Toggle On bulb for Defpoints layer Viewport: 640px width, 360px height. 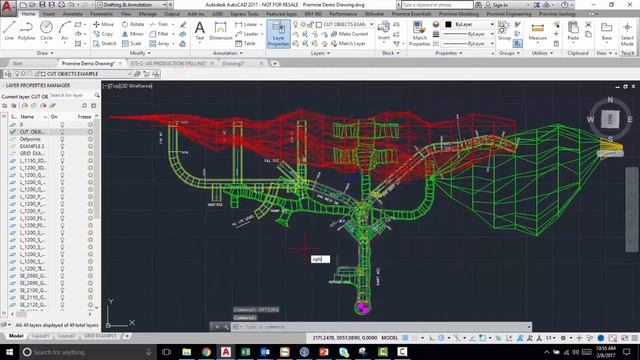[62, 139]
